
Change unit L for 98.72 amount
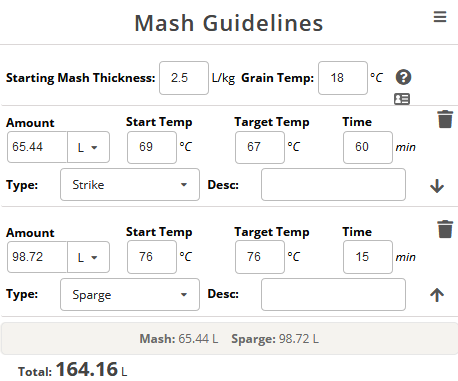point(89,257)
